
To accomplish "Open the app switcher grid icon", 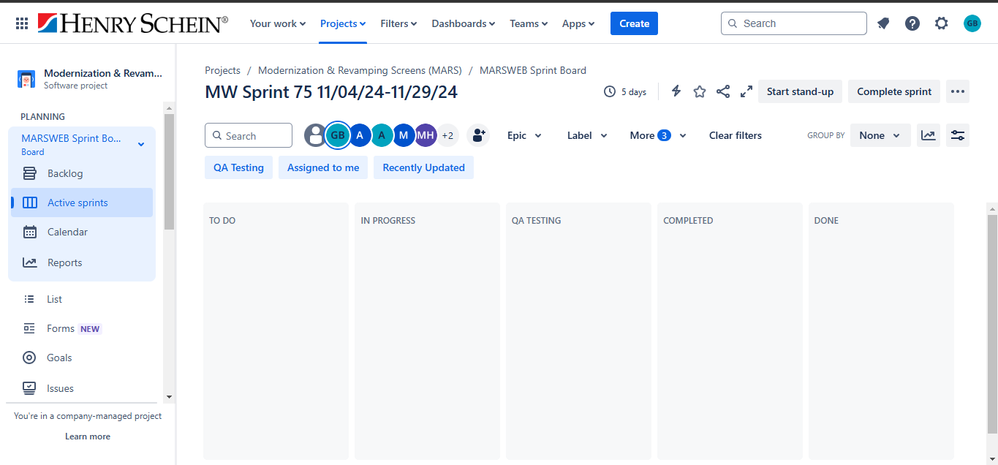I will coord(22,24).
